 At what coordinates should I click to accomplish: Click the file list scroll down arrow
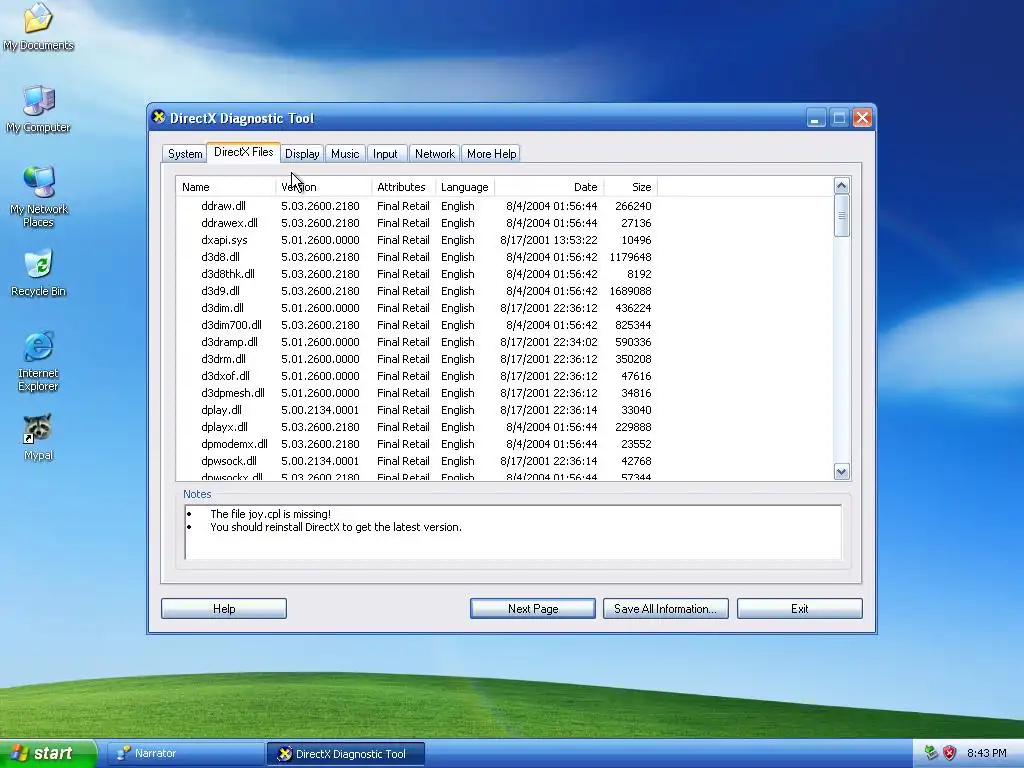coord(841,472)
